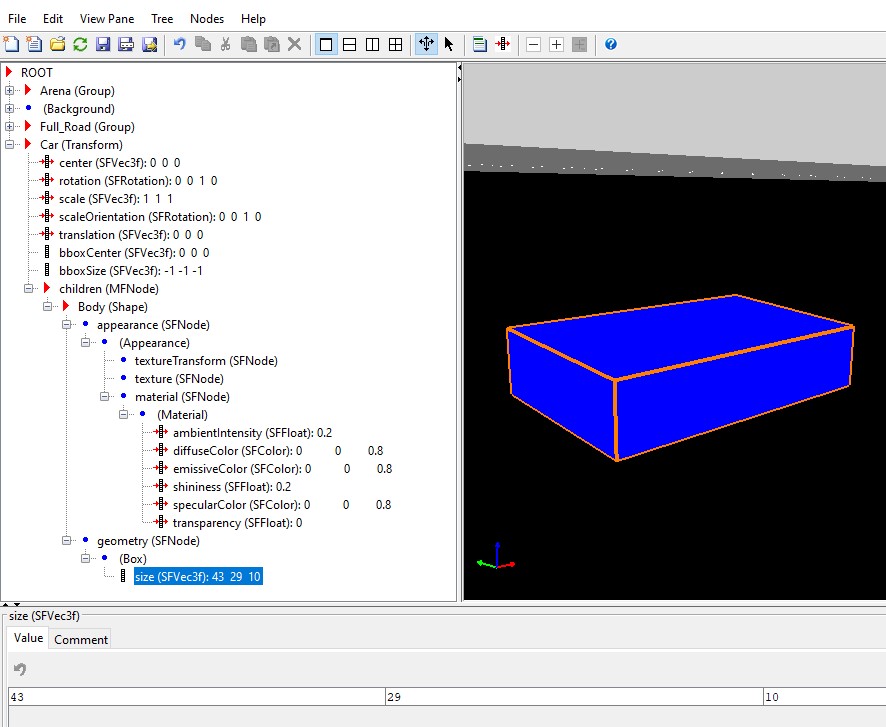Image resolution: width=886 pixels, height=727 pixels.
Task: Expand the Arena (Group) node
Action: click(11, 91)
